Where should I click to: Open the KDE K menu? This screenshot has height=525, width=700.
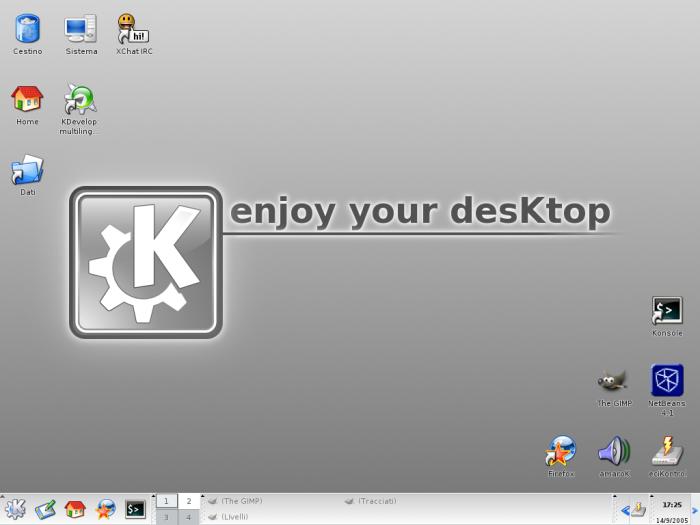(x=15, y=509)
